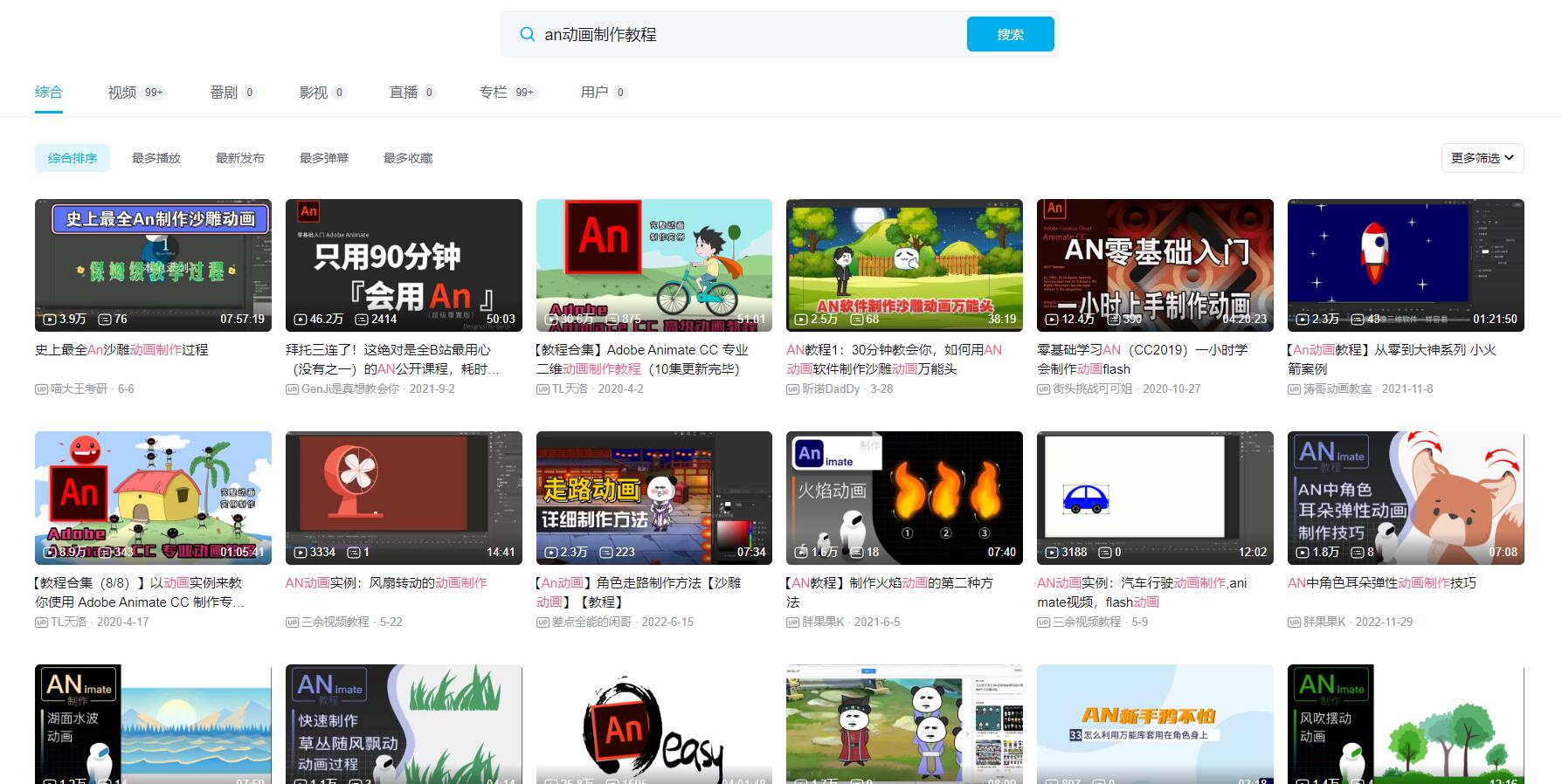Click the play count icon beside 3.9万
This screenshot has width=1562, height=784.
pos(50,320)
